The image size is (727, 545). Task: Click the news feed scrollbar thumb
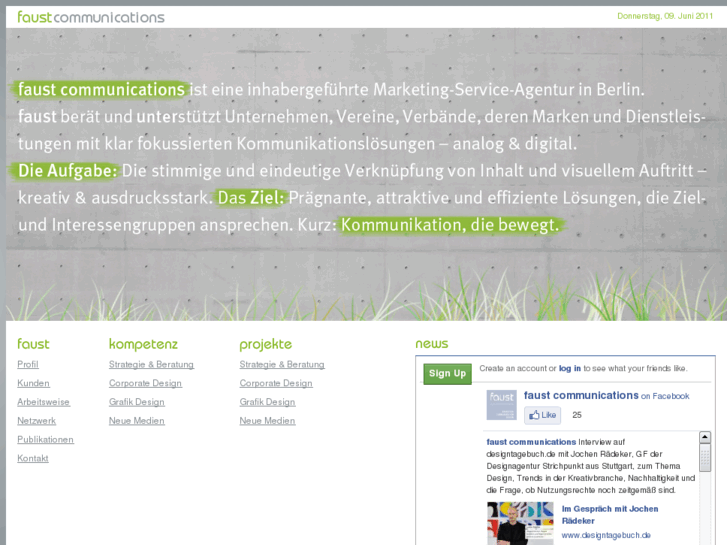click(705, 457)
